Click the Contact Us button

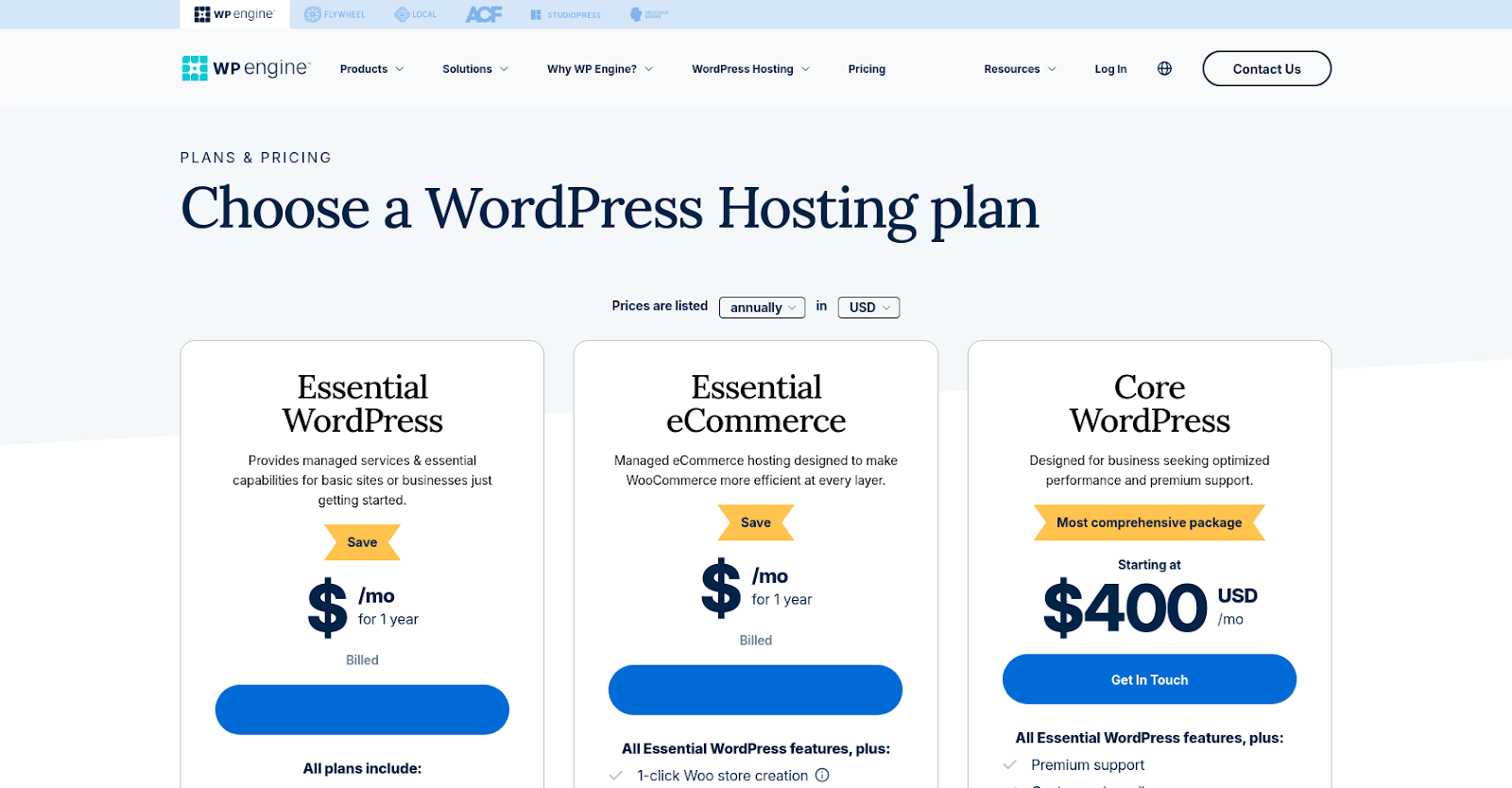(x=1266, y=69)
